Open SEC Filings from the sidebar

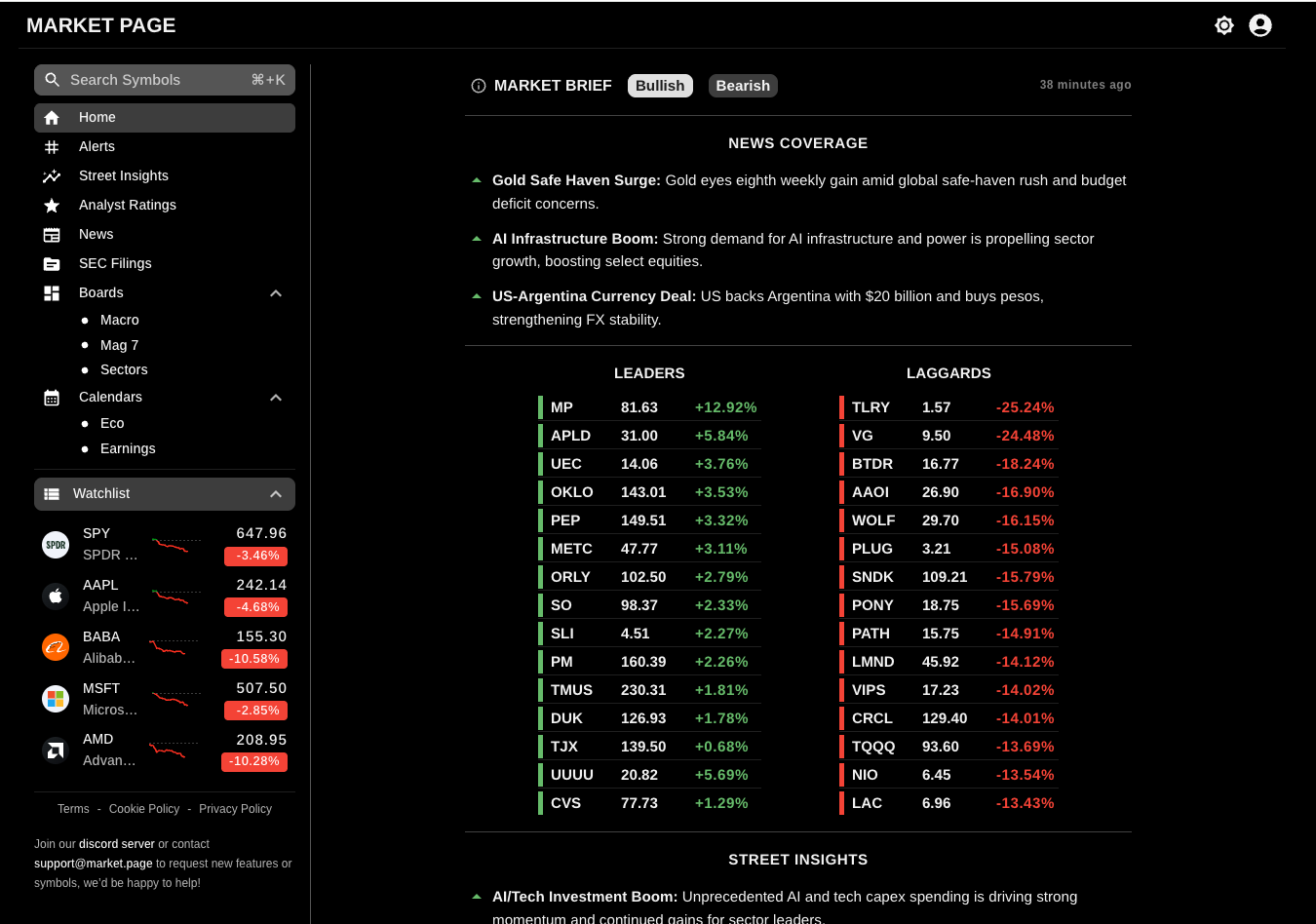(x=114, y=263)
